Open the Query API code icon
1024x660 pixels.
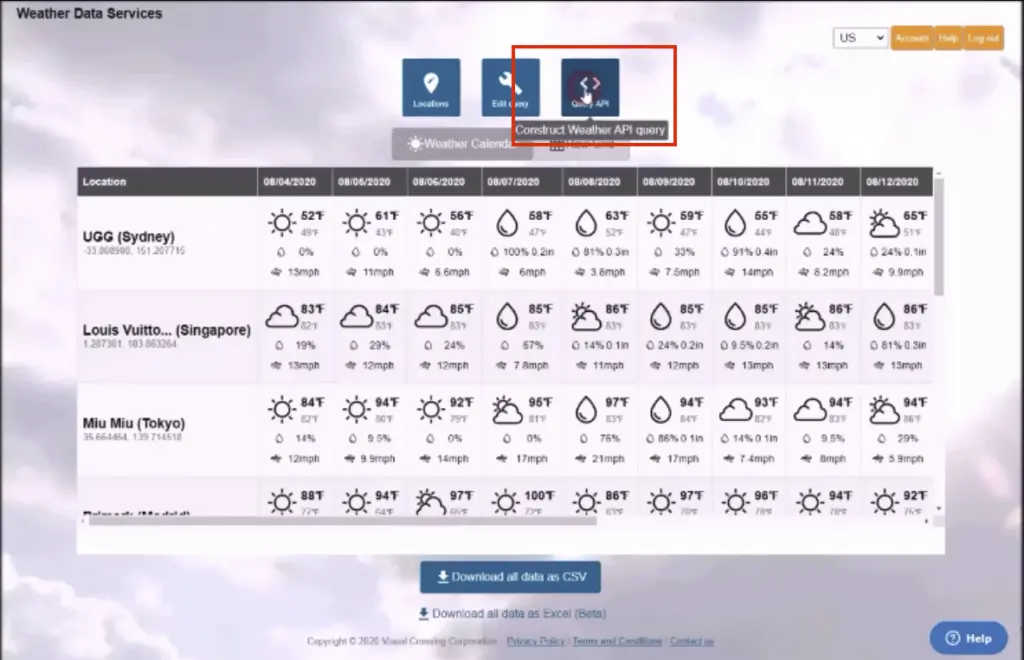[x=590, y=87]
